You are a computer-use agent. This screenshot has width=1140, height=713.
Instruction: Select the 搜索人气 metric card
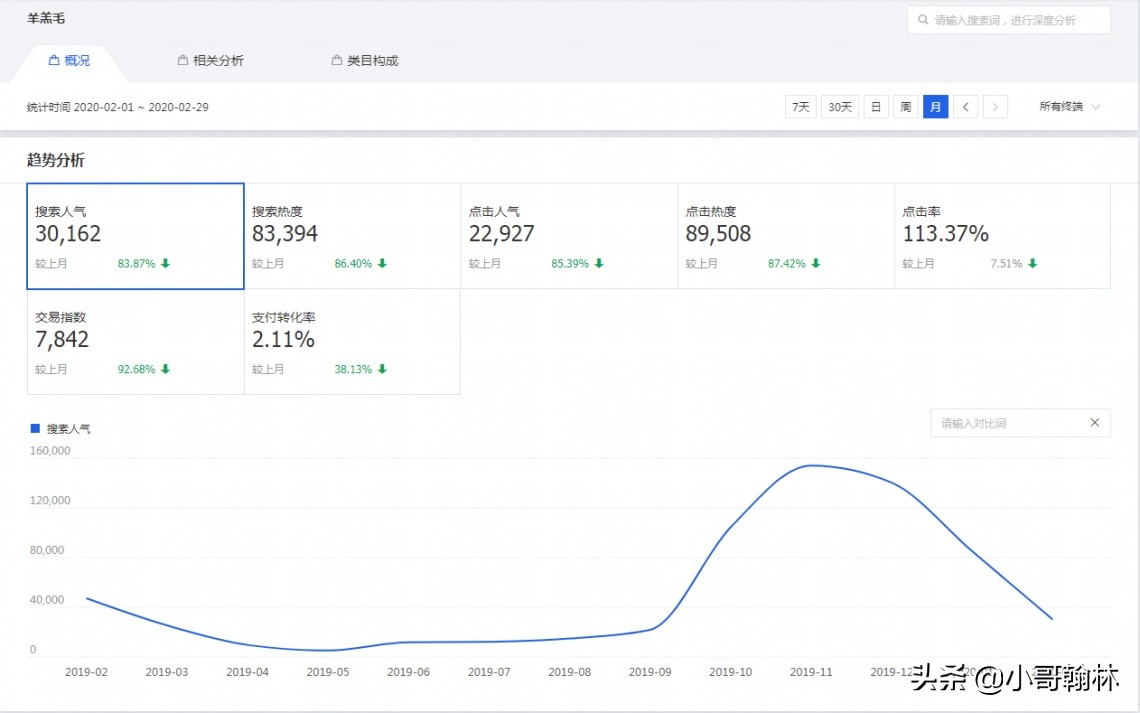click(x=135, y=236)
